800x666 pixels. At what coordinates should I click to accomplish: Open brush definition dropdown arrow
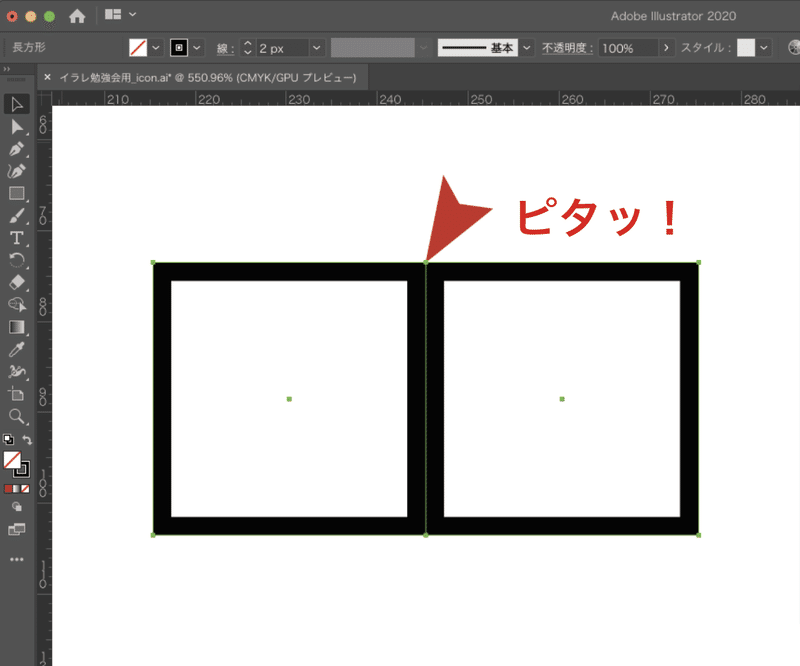[x=527, y=48]
